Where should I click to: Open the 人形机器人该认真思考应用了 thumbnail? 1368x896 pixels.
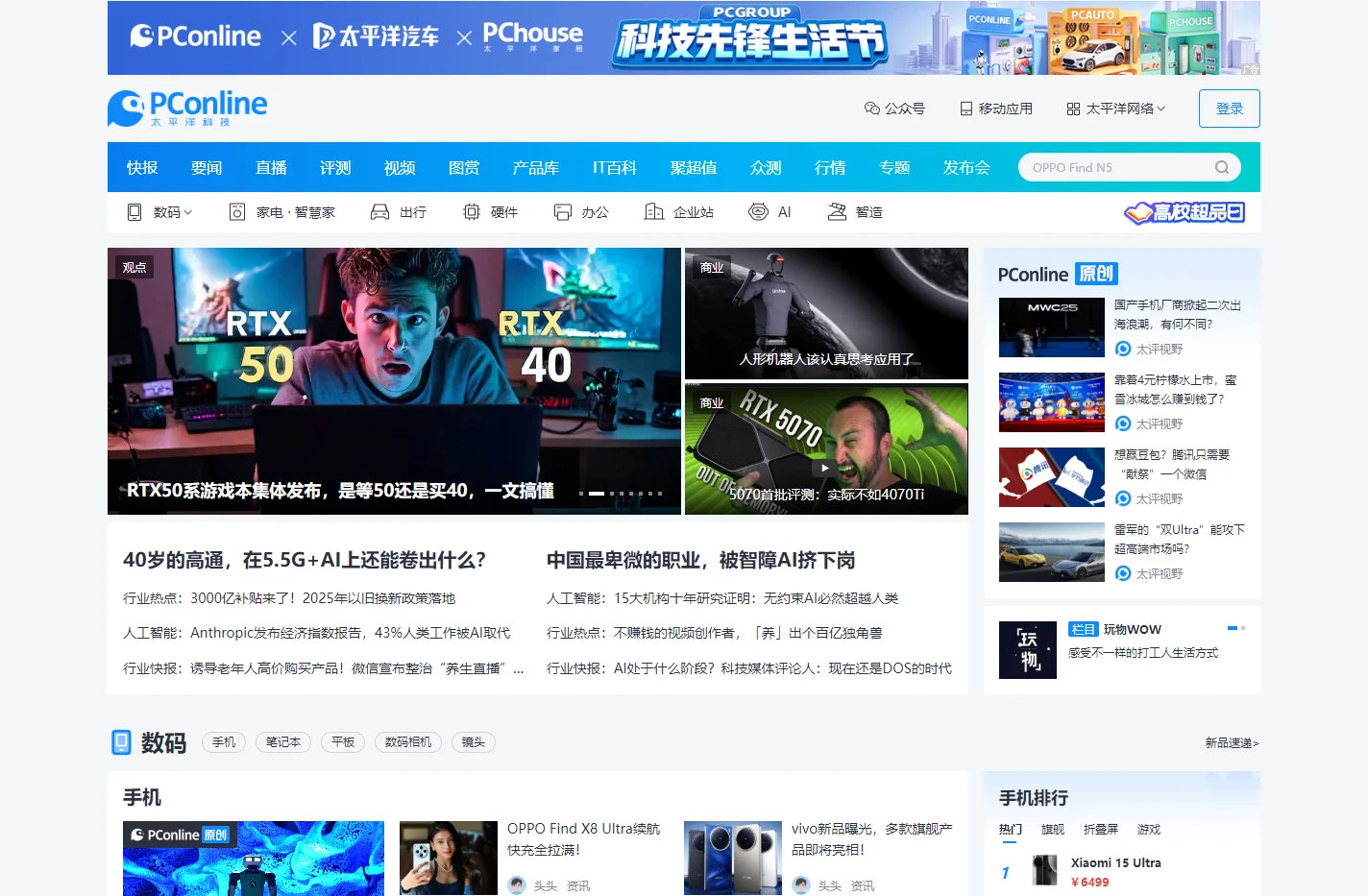pos(826,313)
